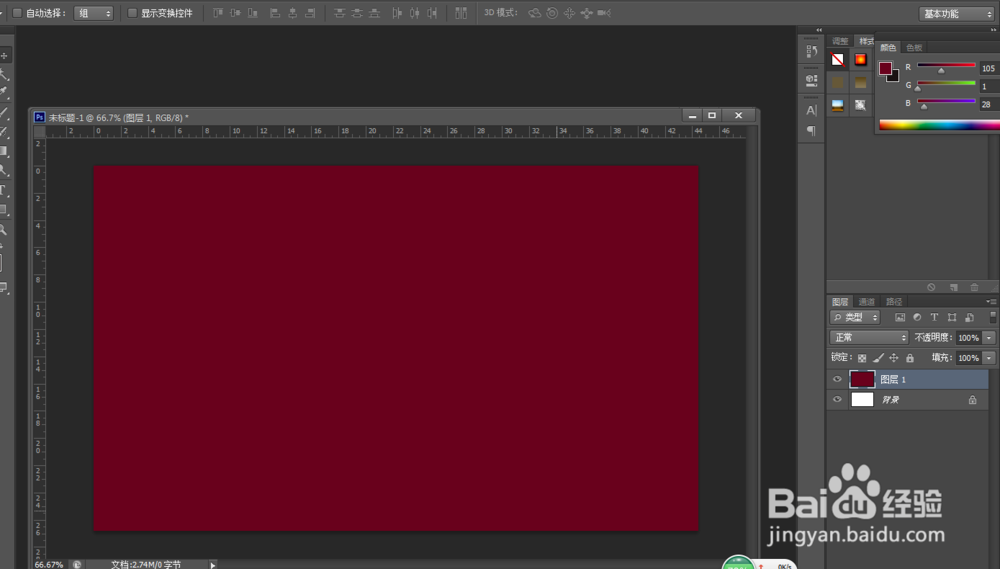1000x569 pixels.
Task: Click distribute horizontal centers icon
Action: pos(415,13)
